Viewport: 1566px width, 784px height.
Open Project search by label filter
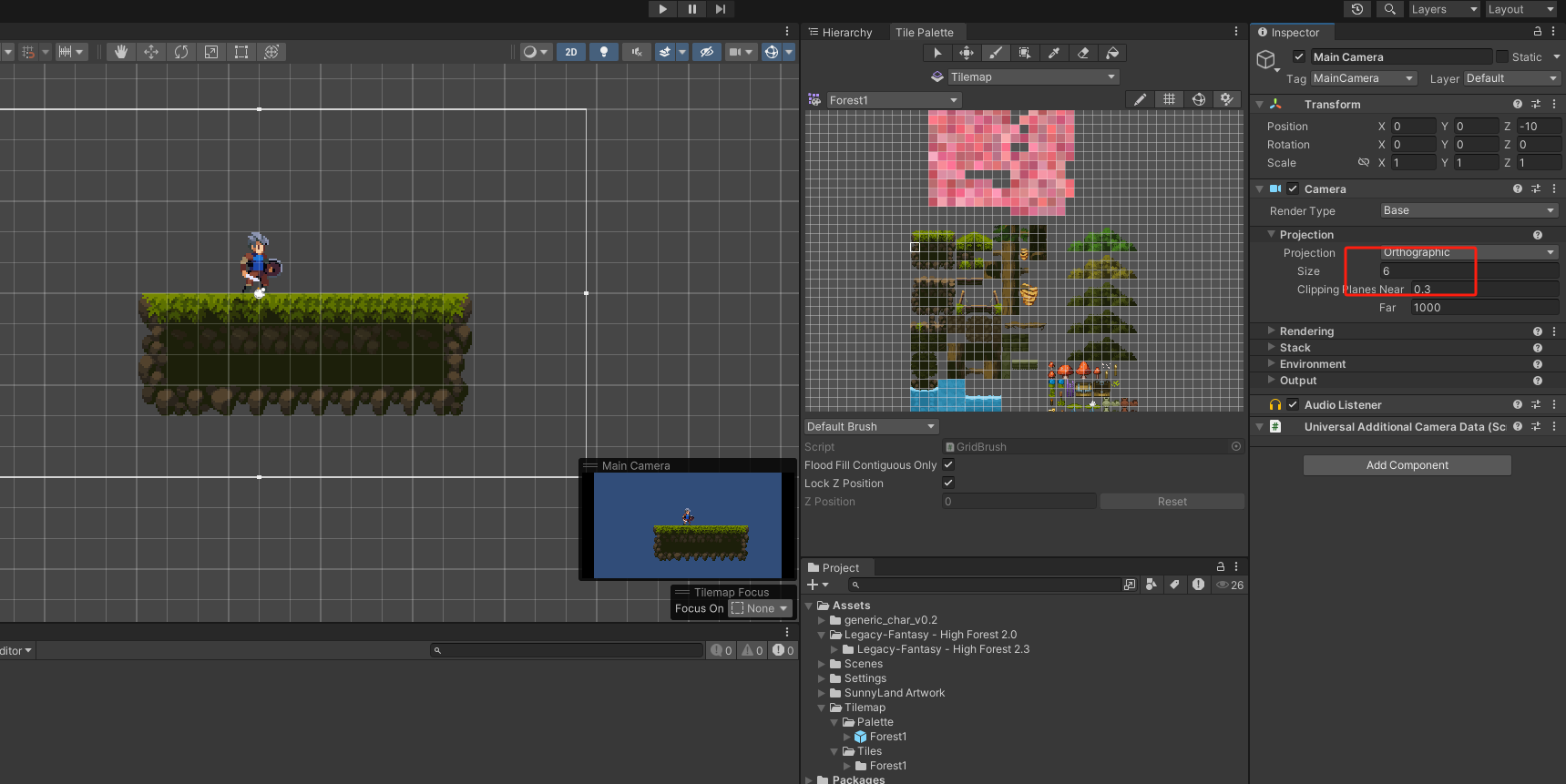(1174, 585)
